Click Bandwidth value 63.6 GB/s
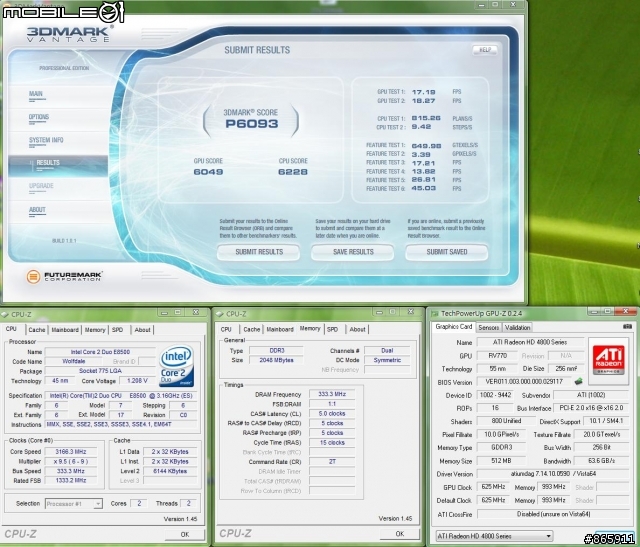Viewport: 640px width, 547px height. click(601, 461)
